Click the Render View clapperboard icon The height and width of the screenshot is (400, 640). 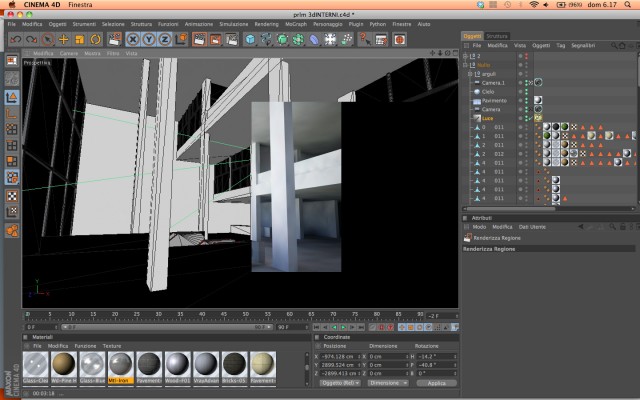pyautogui.click(x=199, y=40)
